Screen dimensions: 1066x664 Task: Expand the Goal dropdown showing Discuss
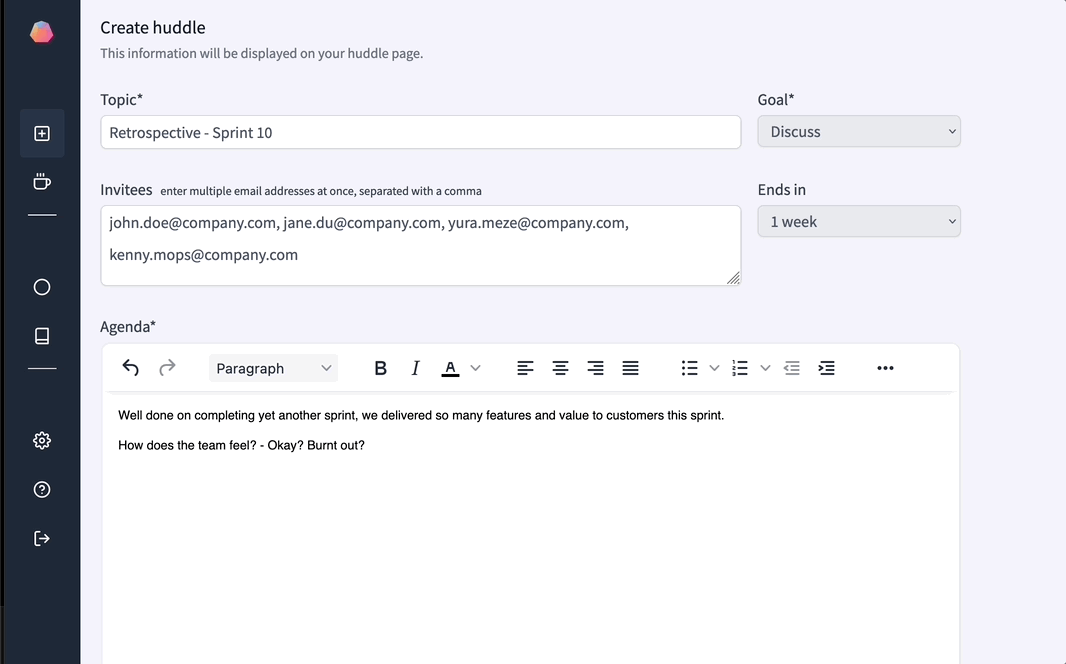859,132
